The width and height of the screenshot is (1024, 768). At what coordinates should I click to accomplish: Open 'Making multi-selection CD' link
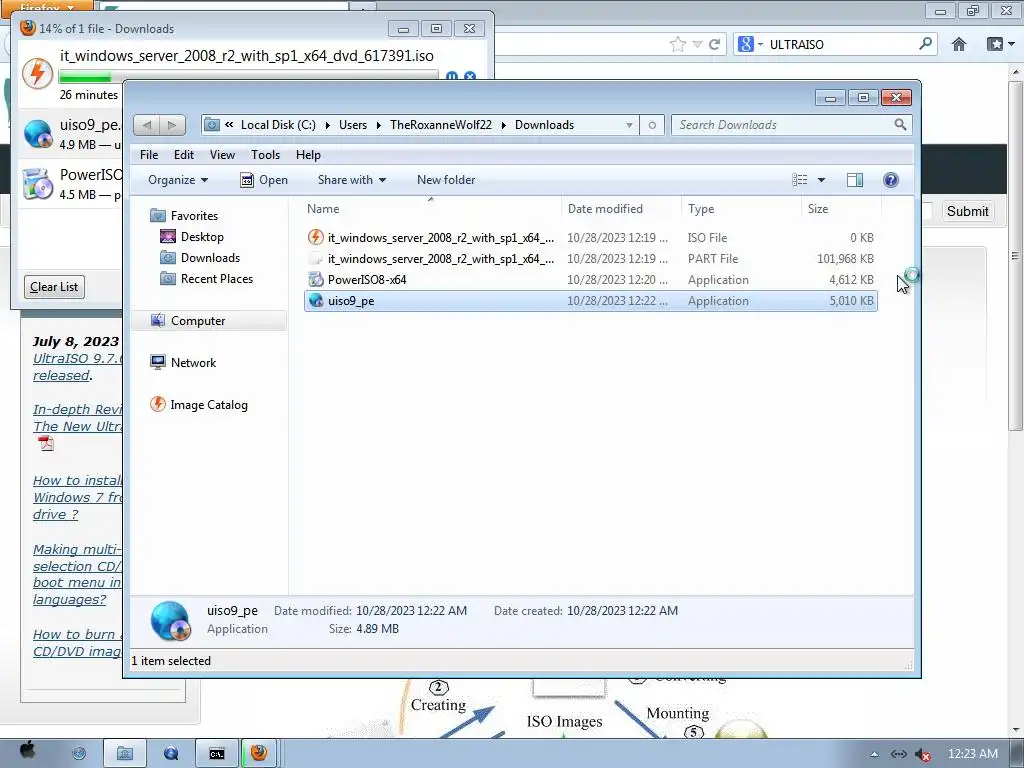[x=77, y=574]
